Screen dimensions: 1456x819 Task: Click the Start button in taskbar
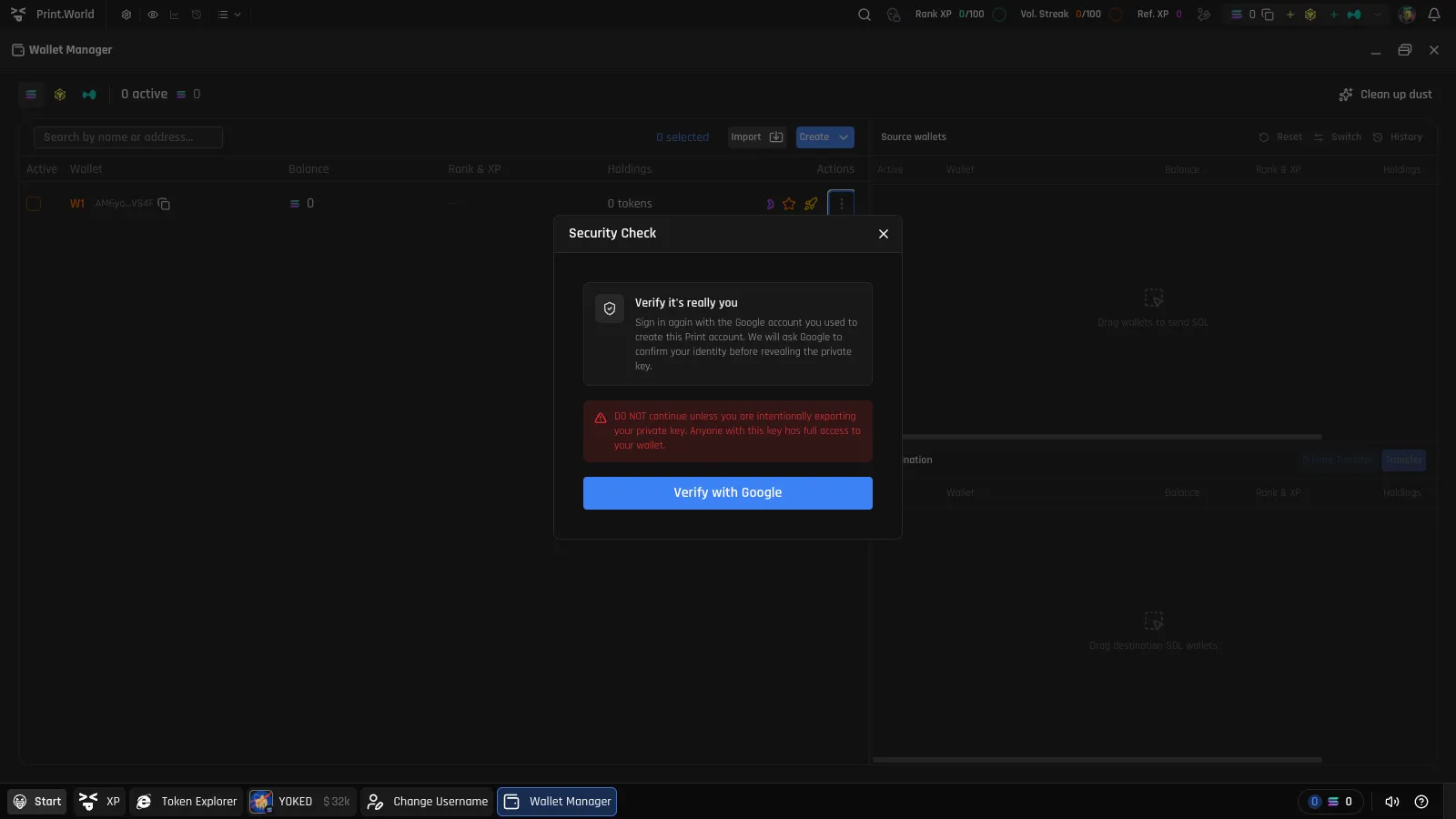[37, 802]
